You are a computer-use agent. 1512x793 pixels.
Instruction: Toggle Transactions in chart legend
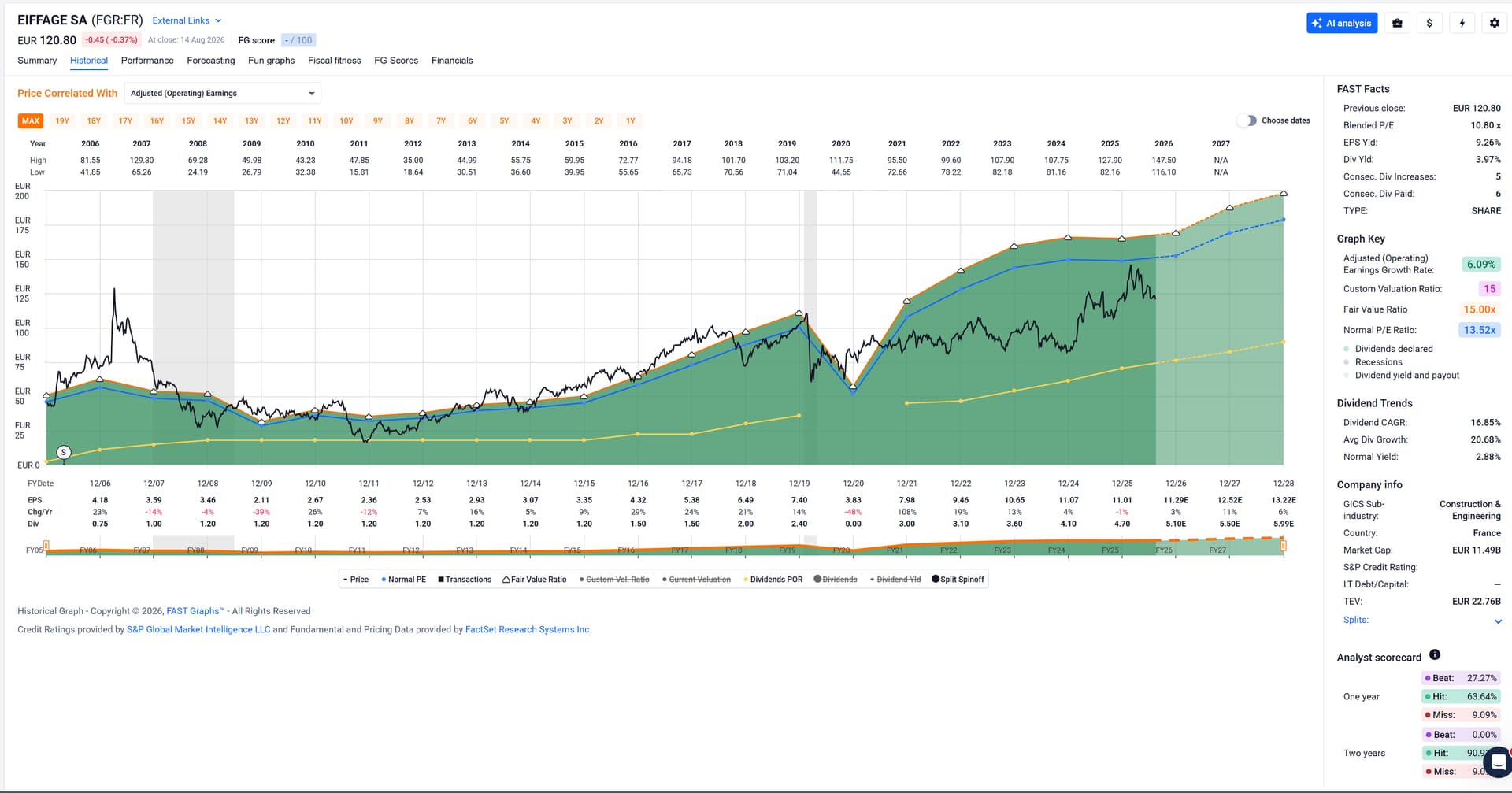tap(465, 580)
